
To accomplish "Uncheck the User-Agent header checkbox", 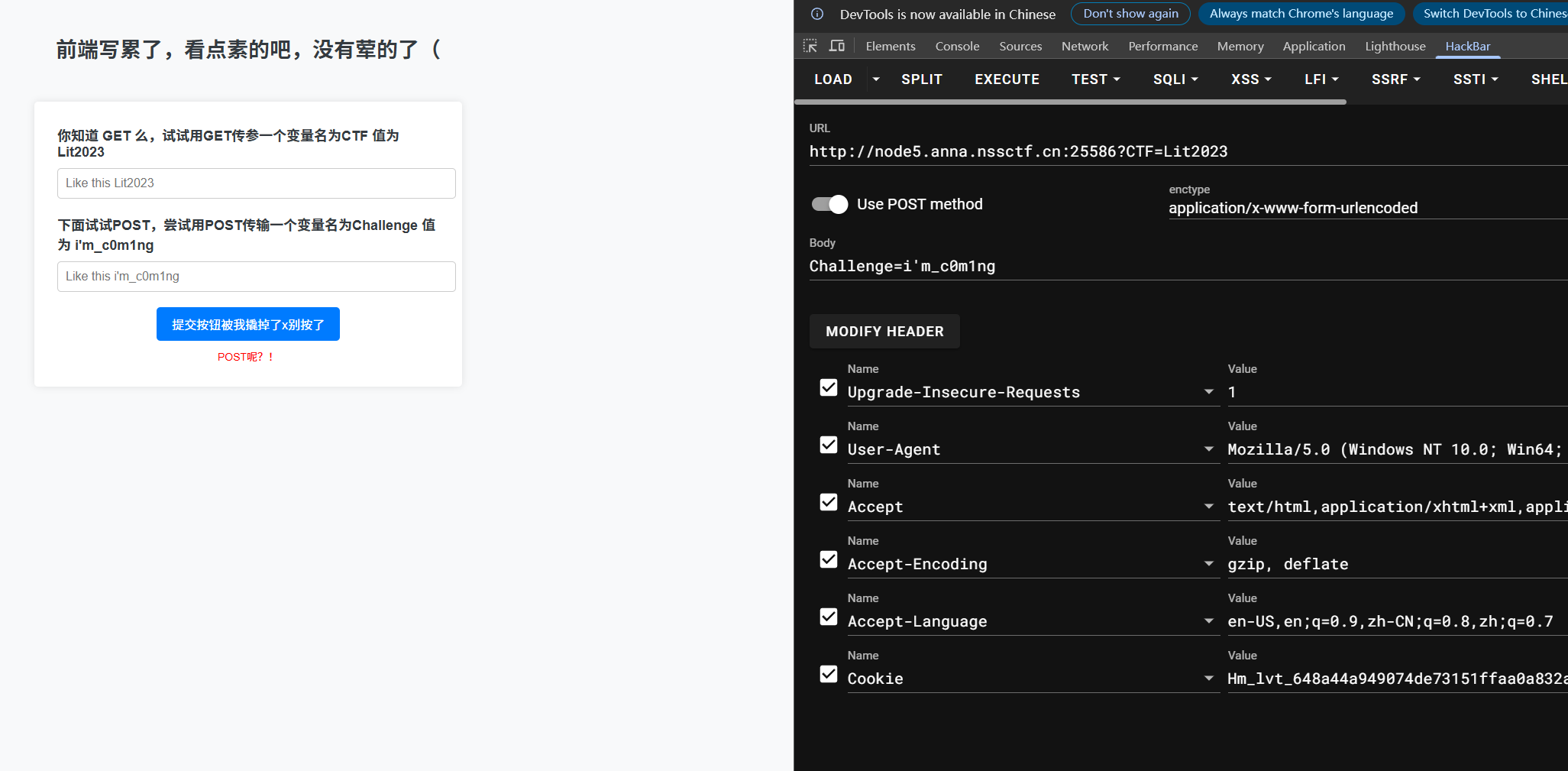I will (x=829, y=445).
